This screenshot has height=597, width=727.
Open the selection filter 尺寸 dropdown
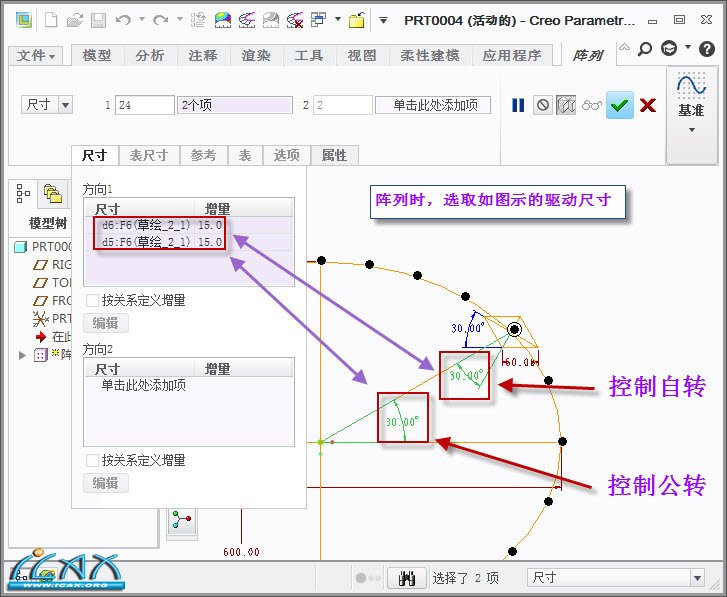click(x=697, y=578)
